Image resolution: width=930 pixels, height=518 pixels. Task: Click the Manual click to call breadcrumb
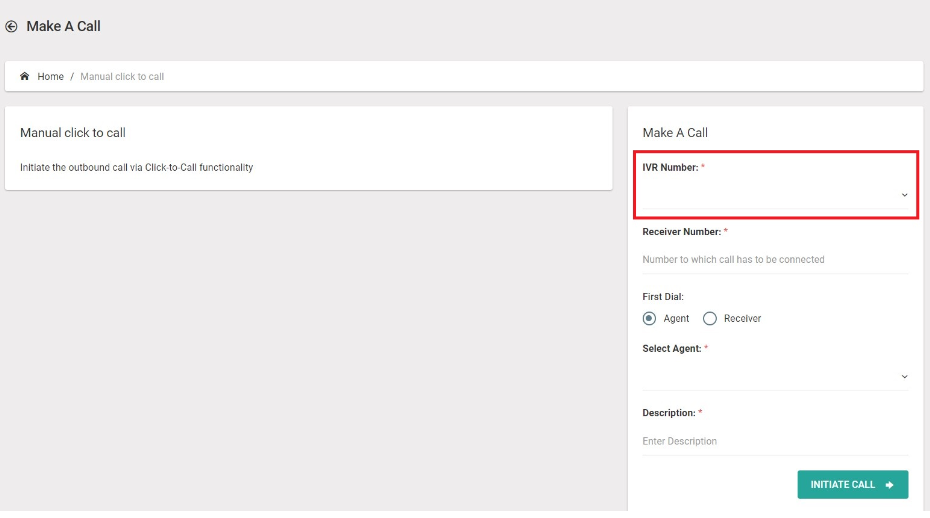(x=122, y=77)
